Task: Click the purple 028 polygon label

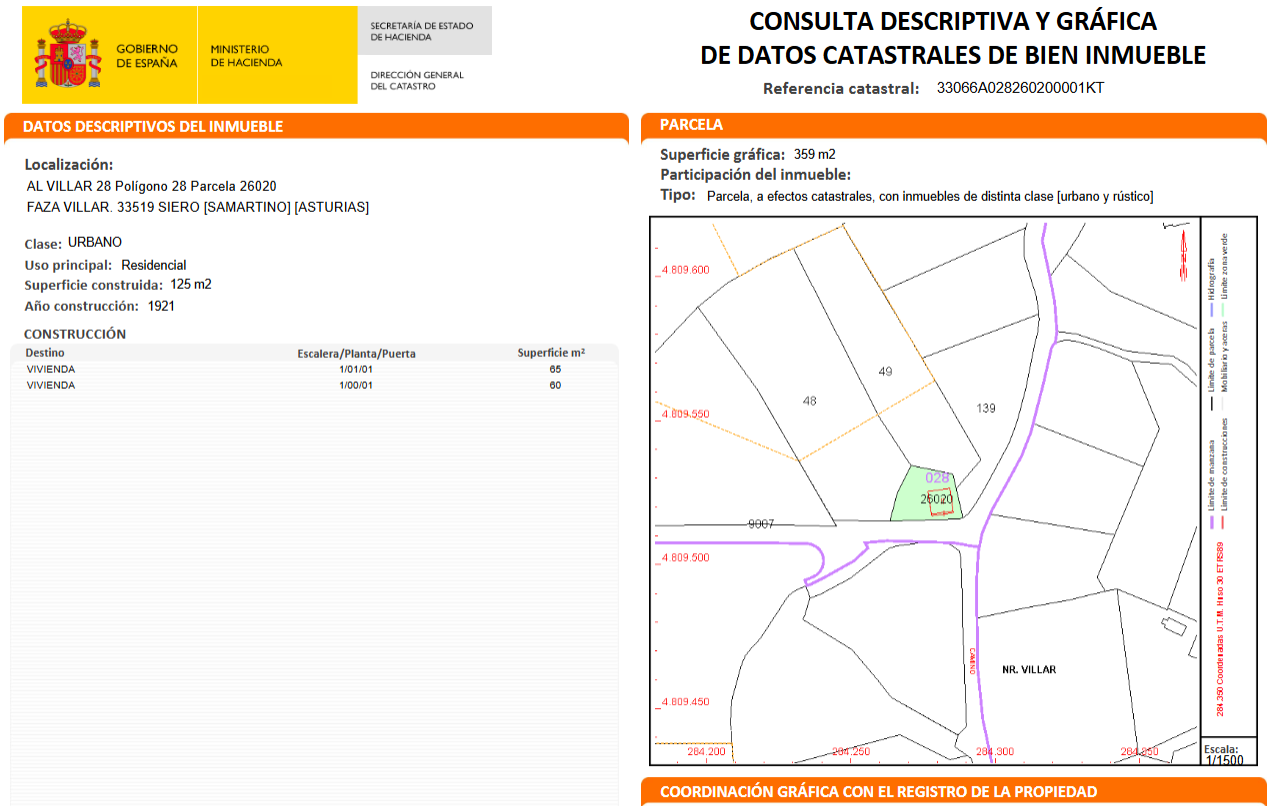Action: (937, 477)
